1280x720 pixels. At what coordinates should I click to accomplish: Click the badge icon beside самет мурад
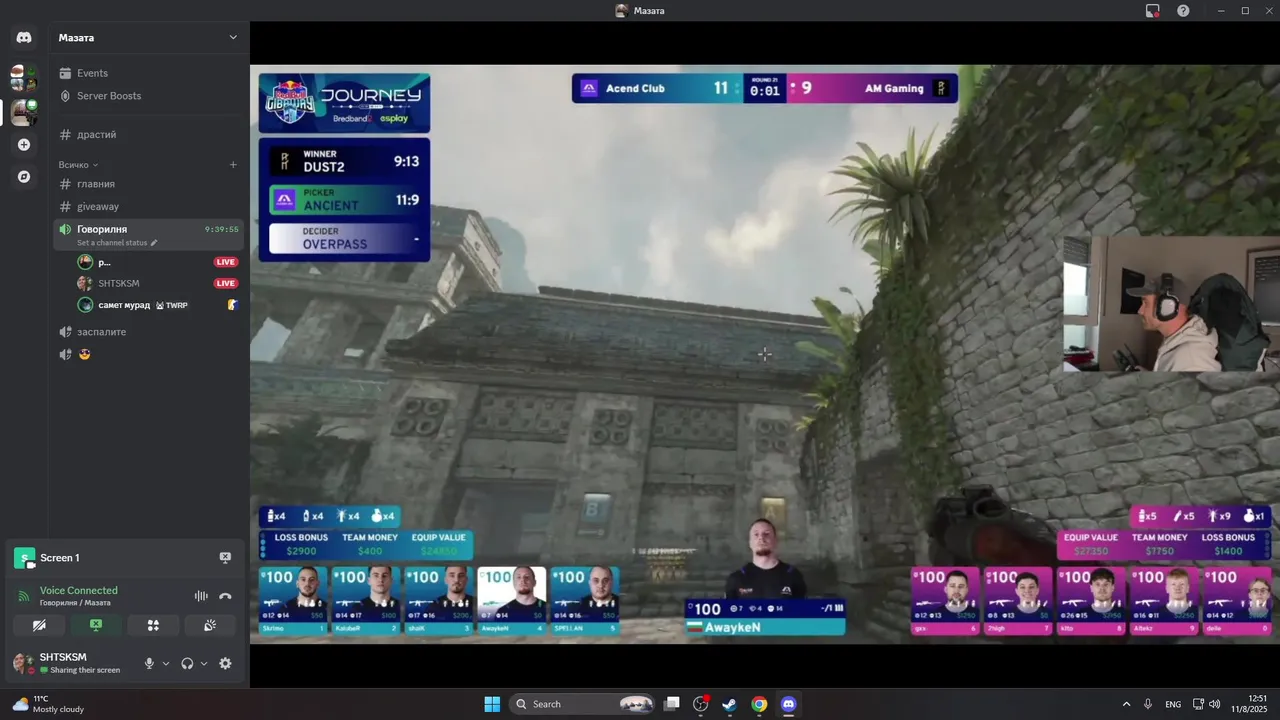[x=232, y=305]
